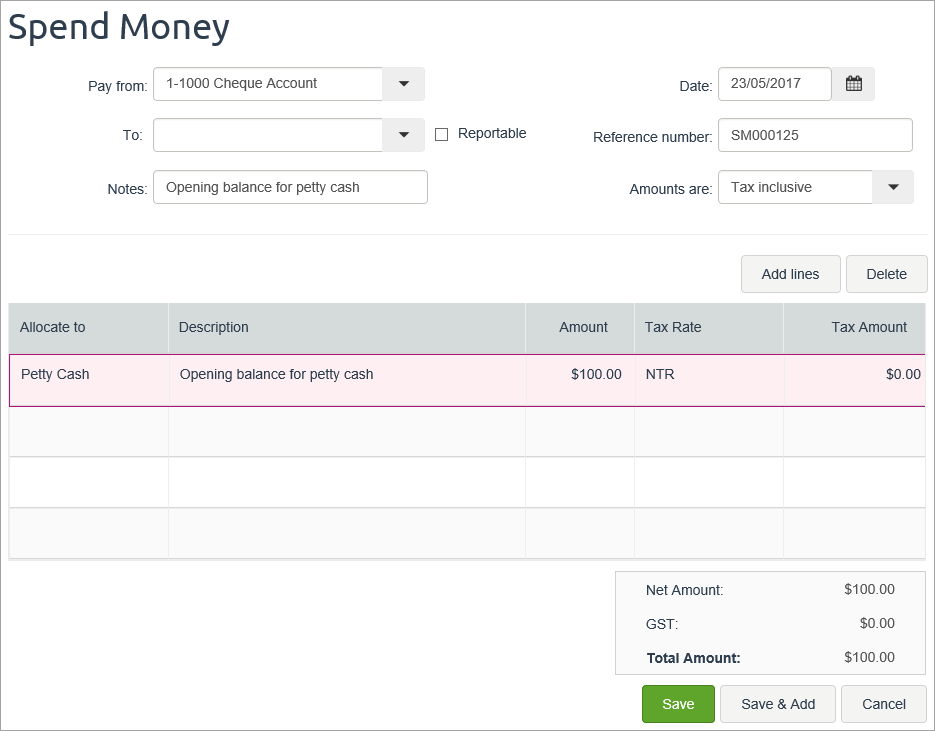Click the $100.00 amount cell

click(581, 375)
